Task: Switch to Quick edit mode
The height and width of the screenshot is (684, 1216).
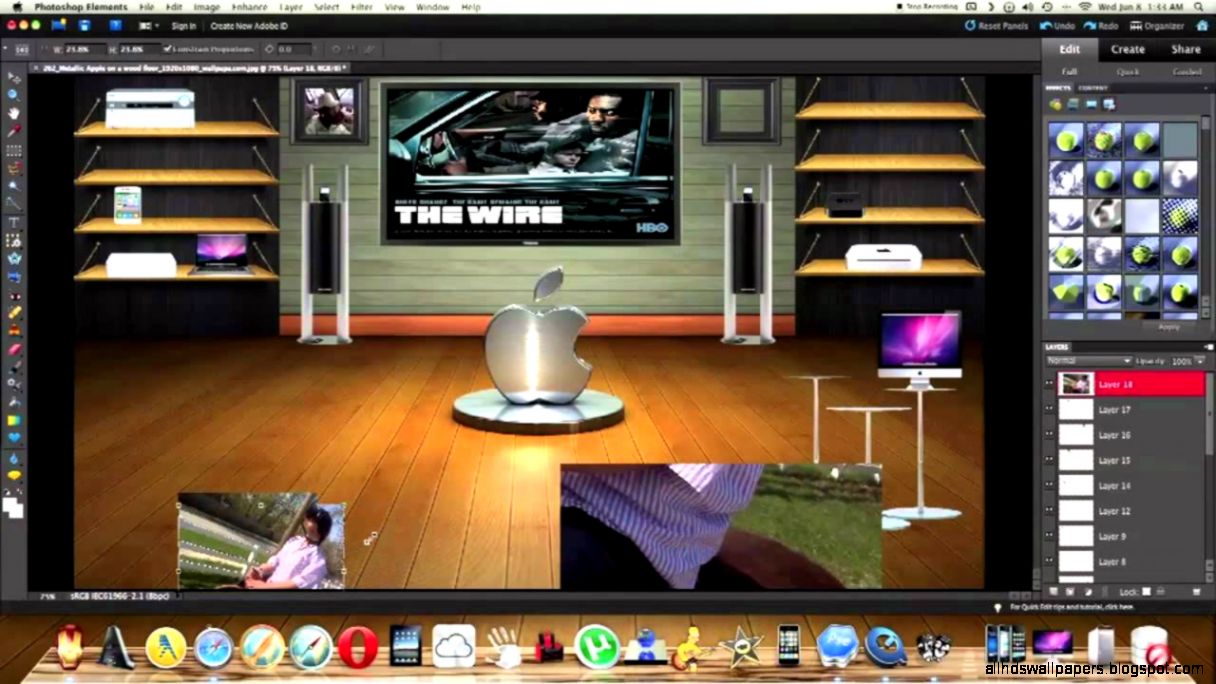Action: [x=1128, y=72]
